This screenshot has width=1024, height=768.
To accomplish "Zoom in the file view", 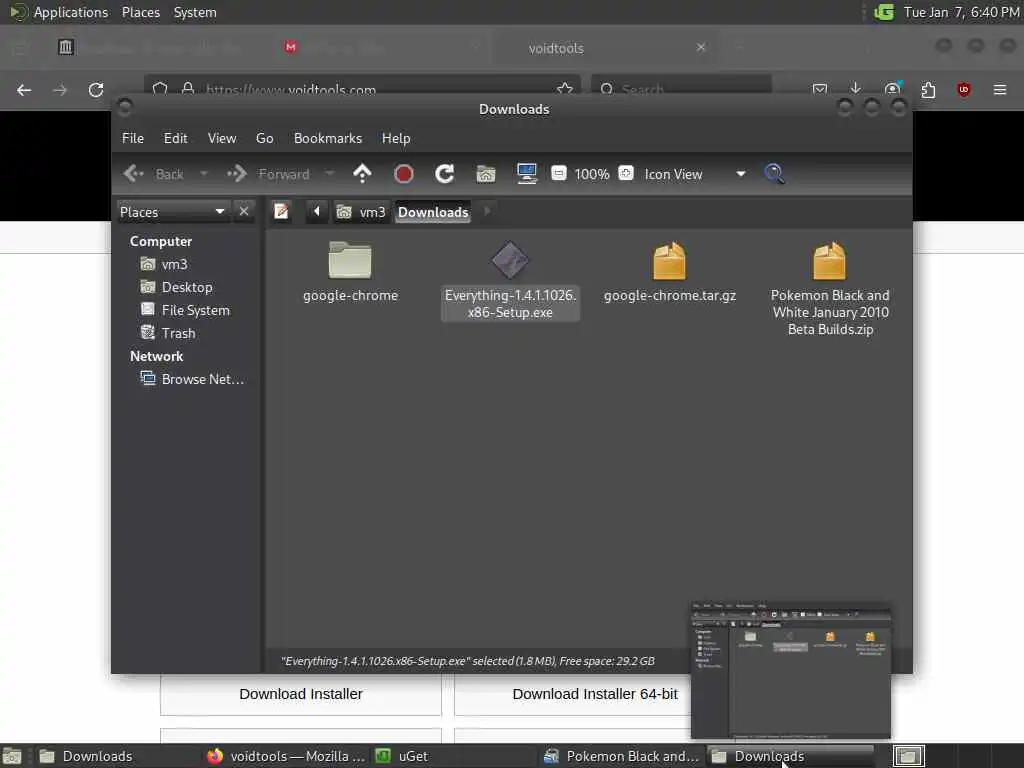I will pyautogui.click(x=626, y=173).
